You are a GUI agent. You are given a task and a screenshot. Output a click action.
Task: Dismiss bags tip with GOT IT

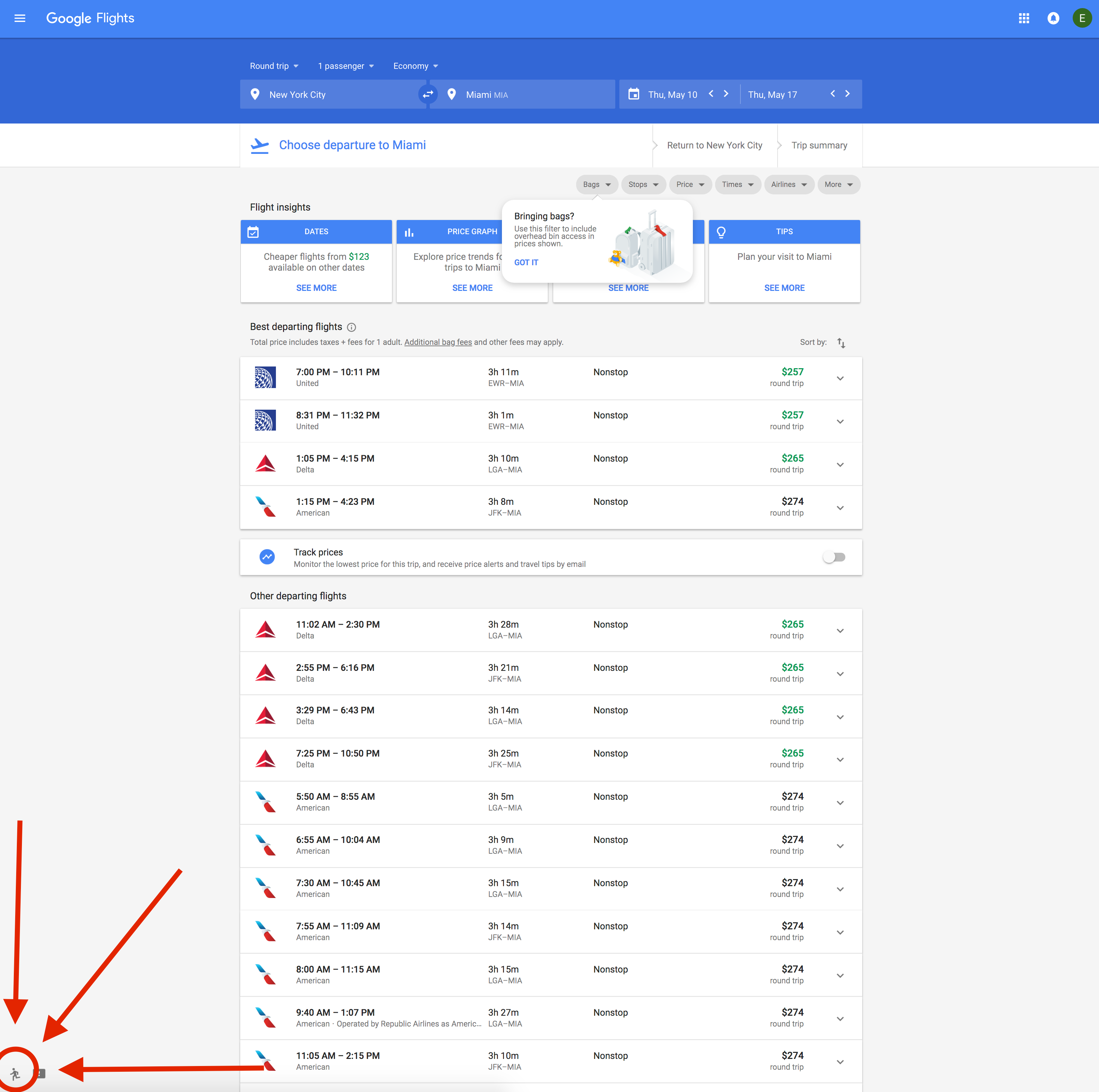point(526,262)
